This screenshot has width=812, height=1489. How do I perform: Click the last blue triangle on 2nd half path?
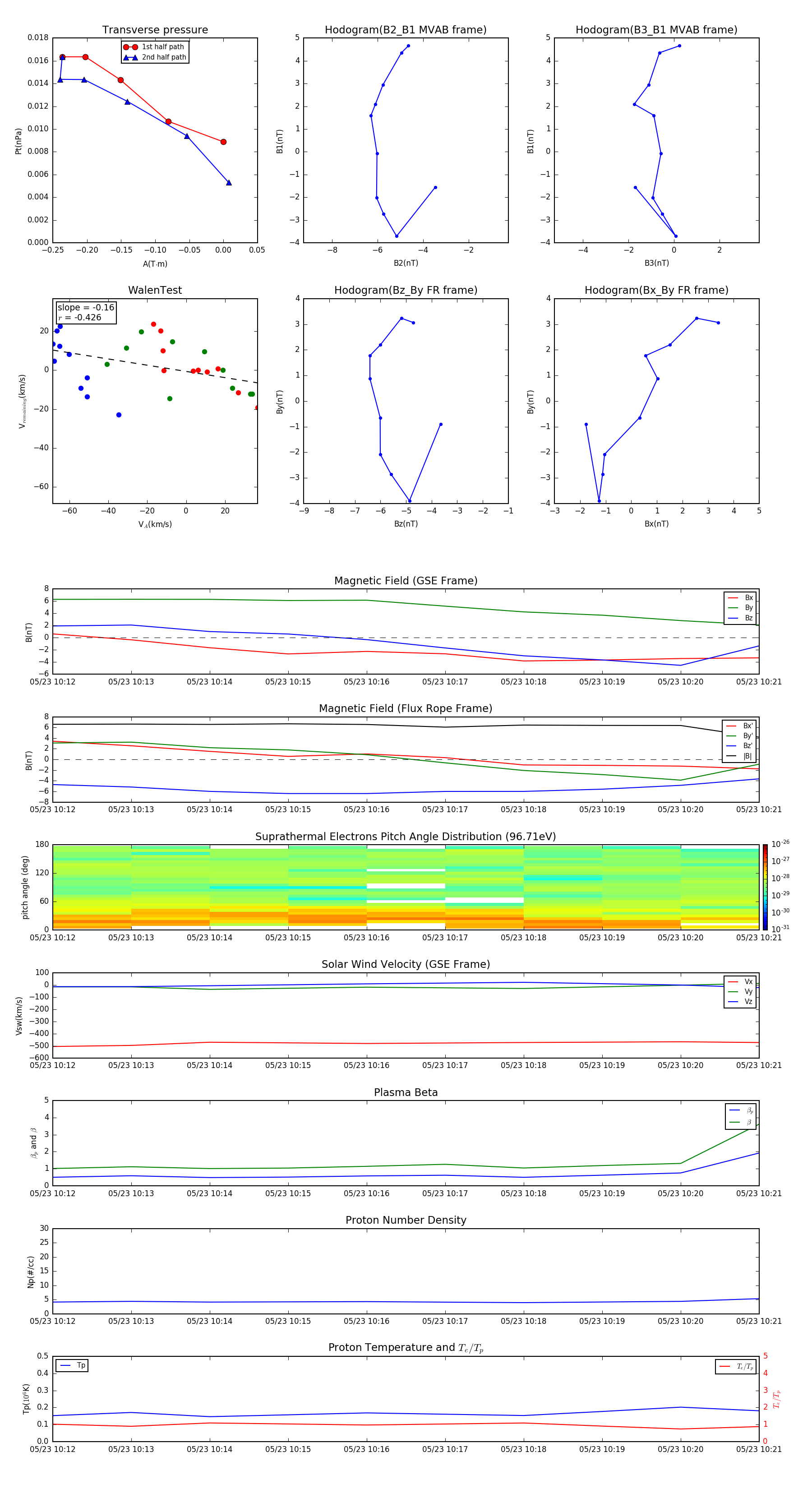[229, 183]
